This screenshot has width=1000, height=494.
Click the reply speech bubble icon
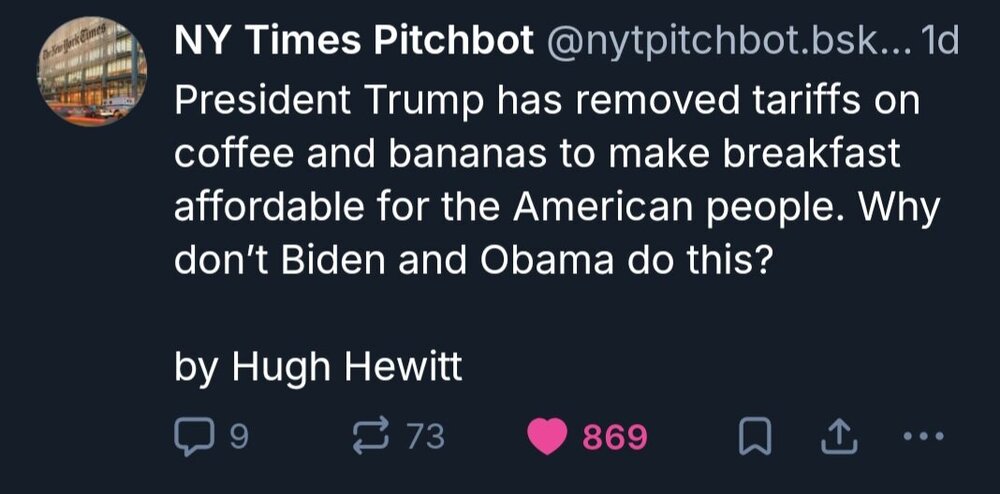(191, 437)
